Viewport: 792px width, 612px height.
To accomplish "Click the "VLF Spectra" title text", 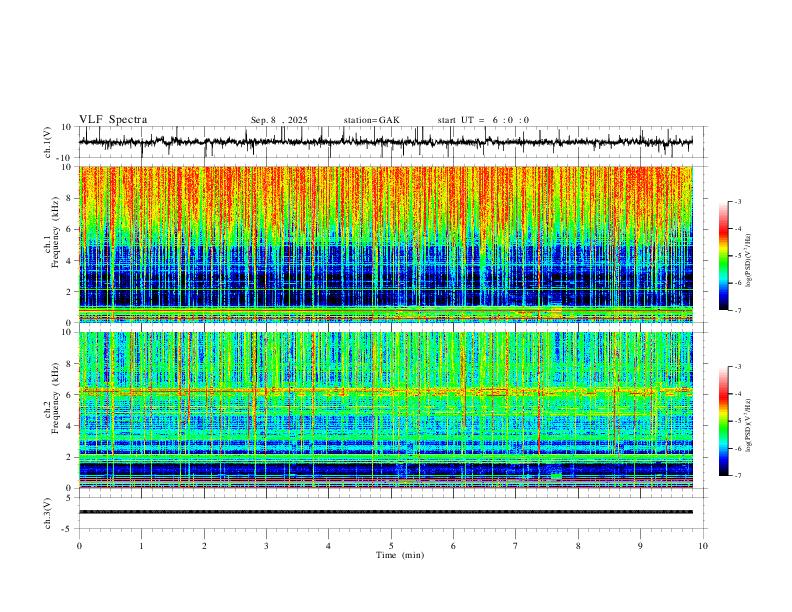I will (x=113, y=120).
